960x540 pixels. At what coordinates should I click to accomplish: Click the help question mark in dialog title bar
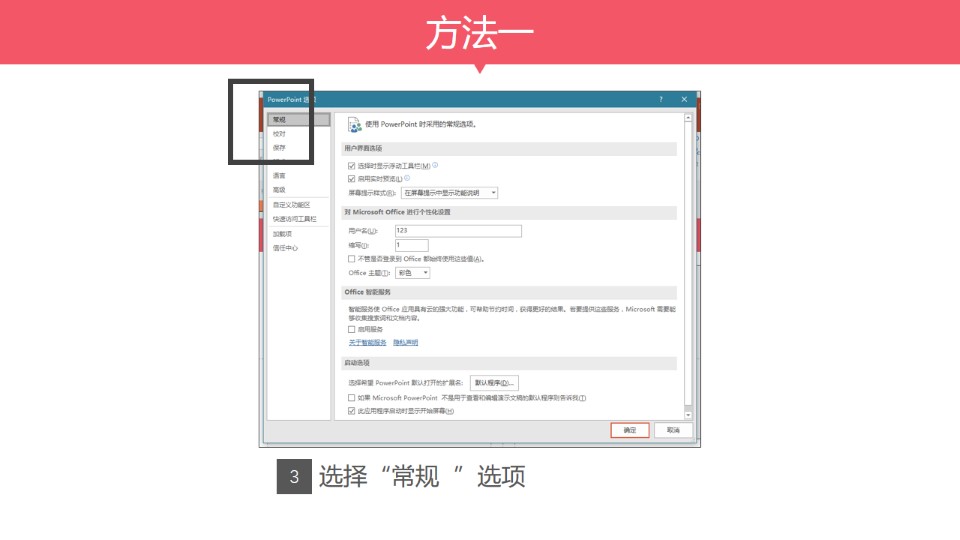click(x=661, y=100)
